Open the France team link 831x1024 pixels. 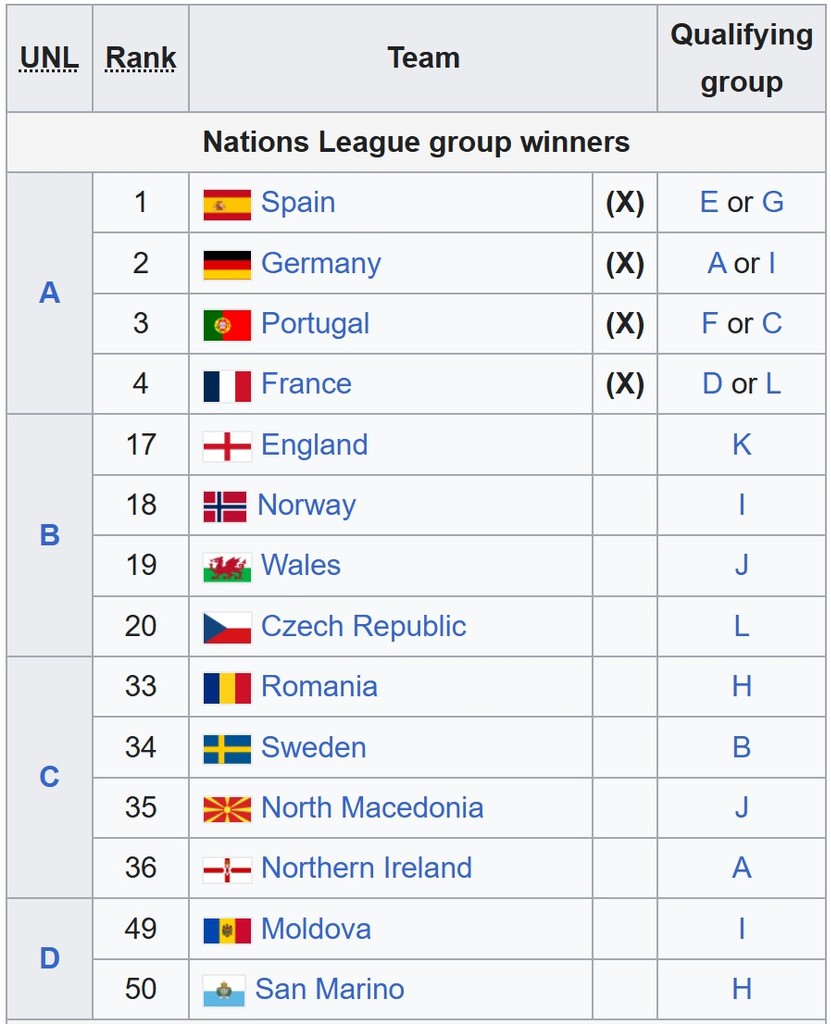306,383
